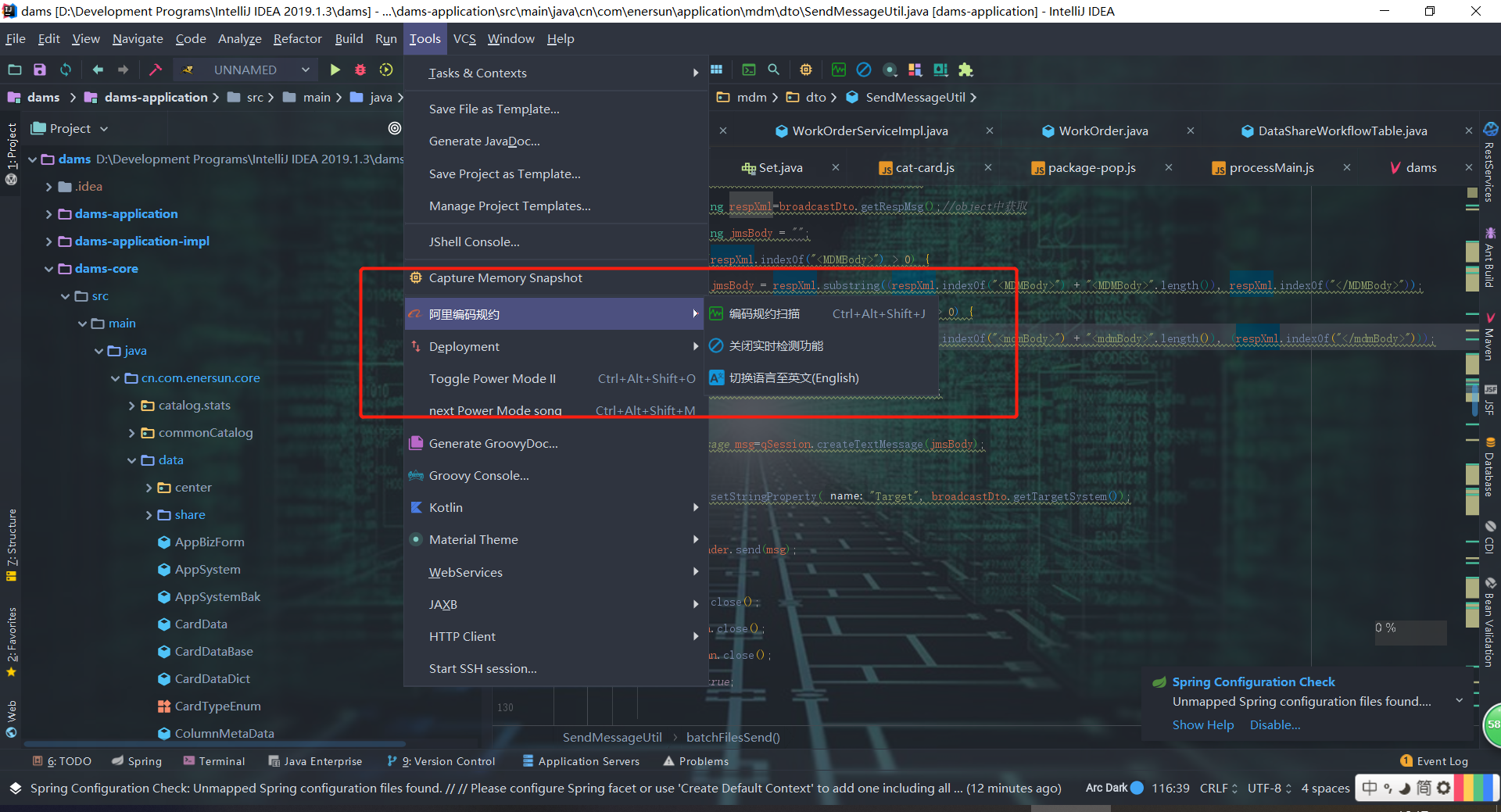The height and width of the screenshot is (812, 1501).
Task: Collapse the data package node
Action: [x=131, y=460]
